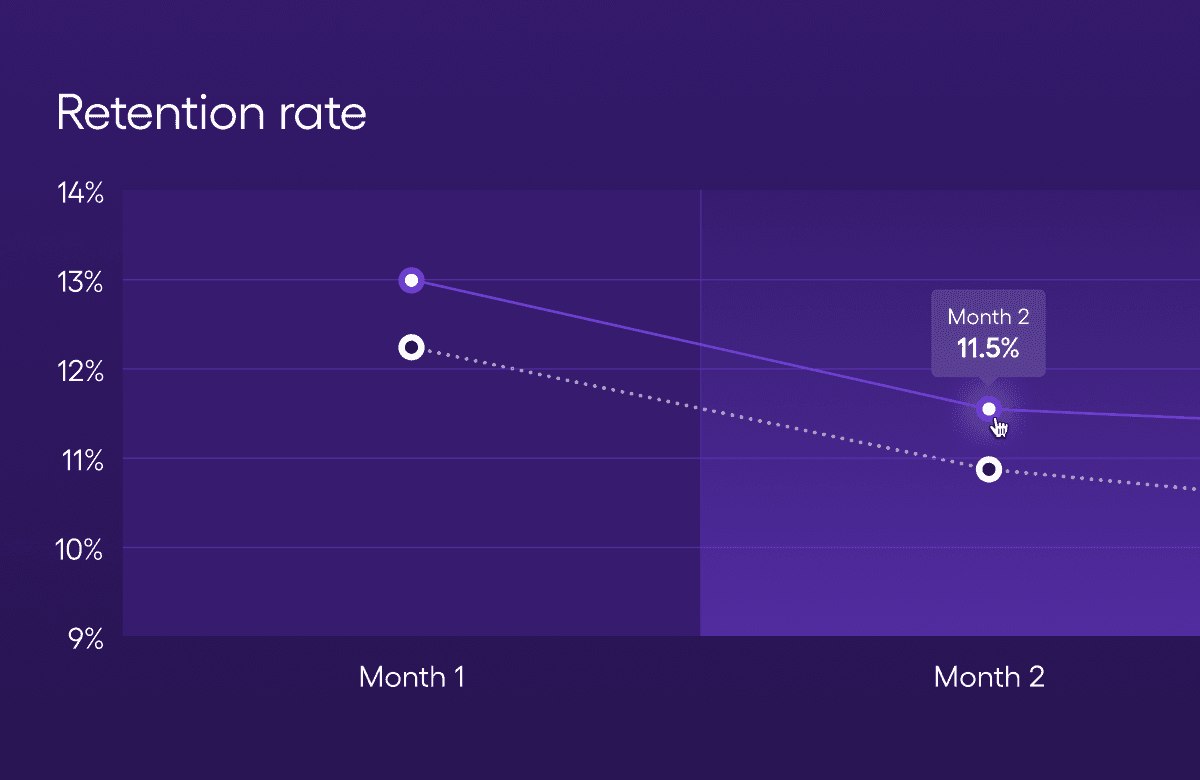Click the Retention rate chart title

coord(211,113)
